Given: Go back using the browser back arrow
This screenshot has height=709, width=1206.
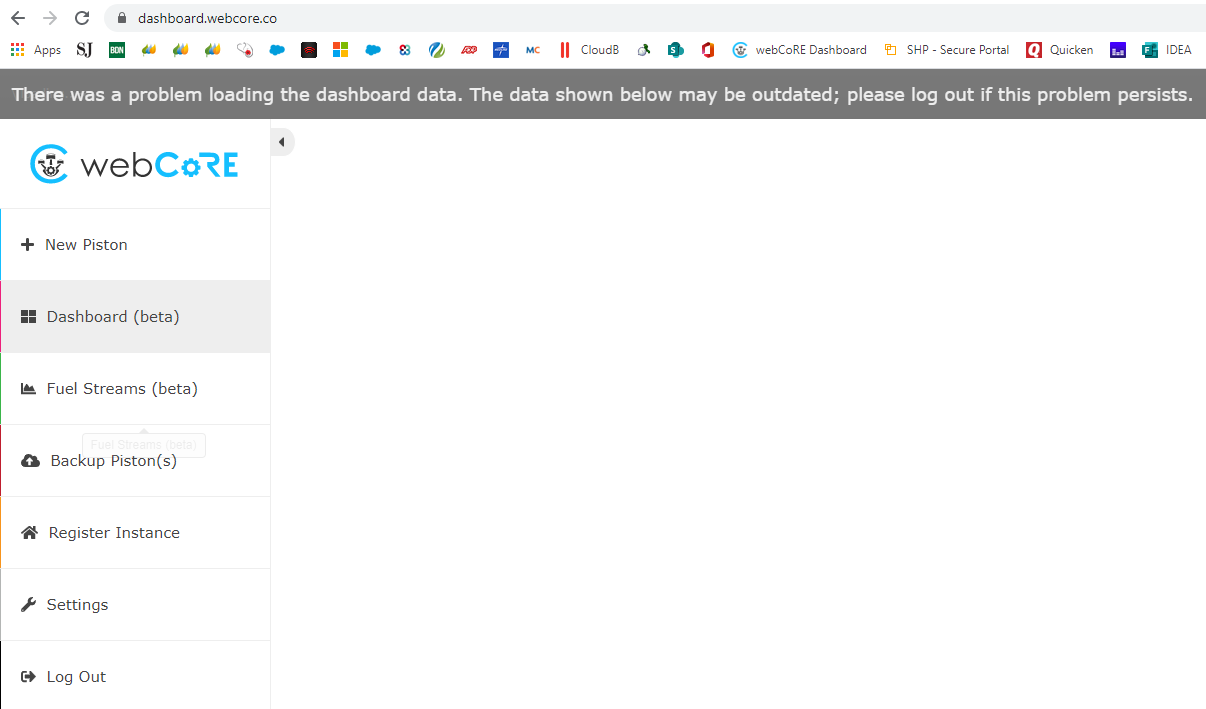Looking at the screenshot, I should coord(18,18).
